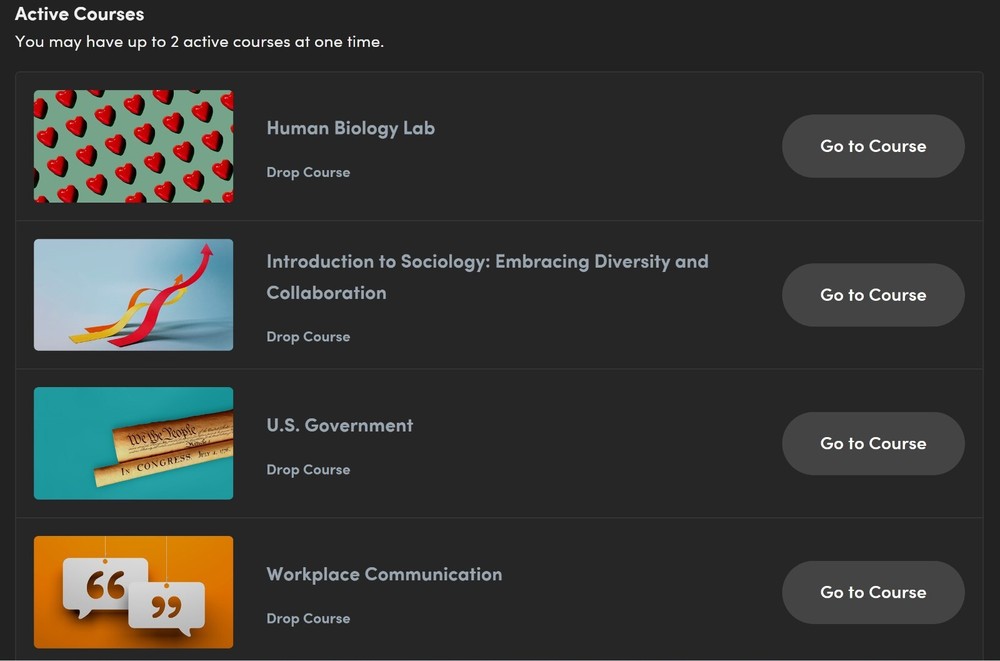Click Go to Course for Workplace Communication
The image size is (1000, 661).
tap(872, 592)
